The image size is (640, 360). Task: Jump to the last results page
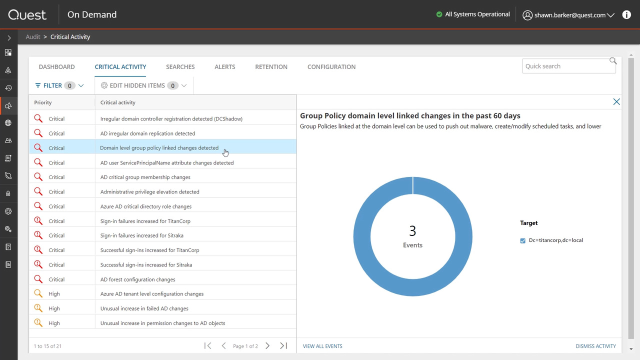click(x=284, y=346)
